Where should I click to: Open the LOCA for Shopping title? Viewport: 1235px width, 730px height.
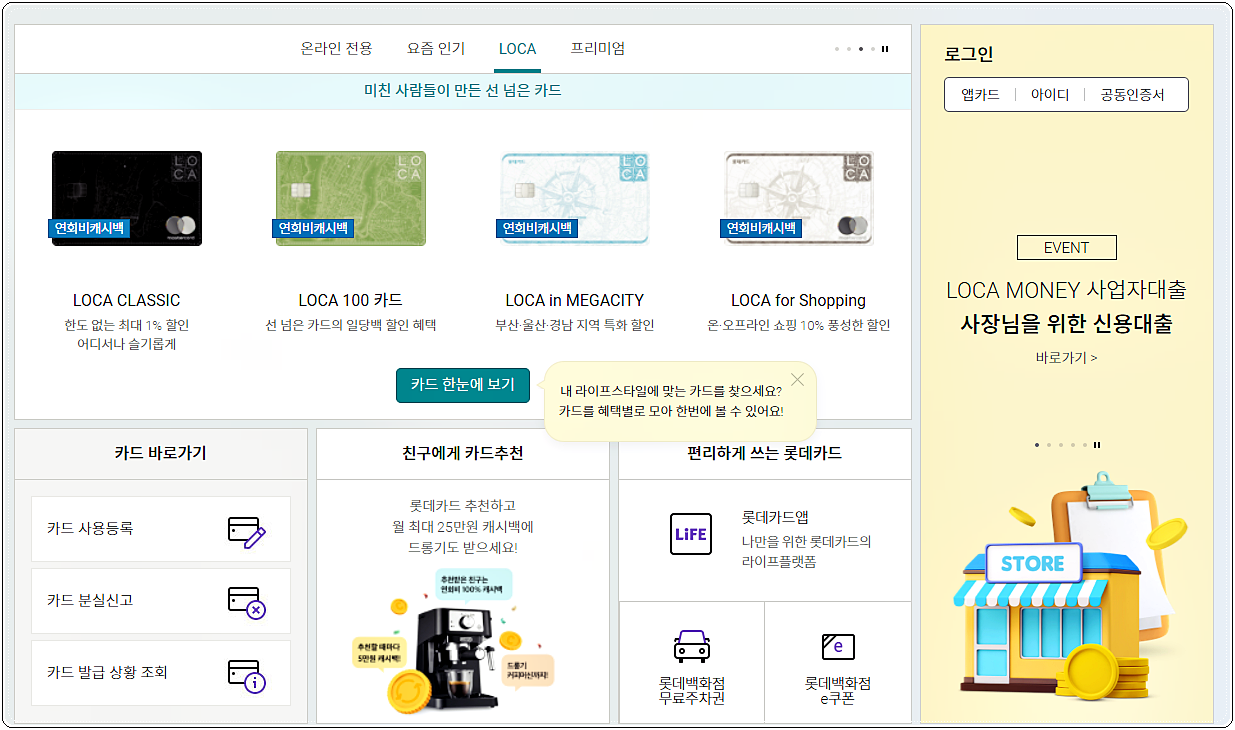[799, 300]
